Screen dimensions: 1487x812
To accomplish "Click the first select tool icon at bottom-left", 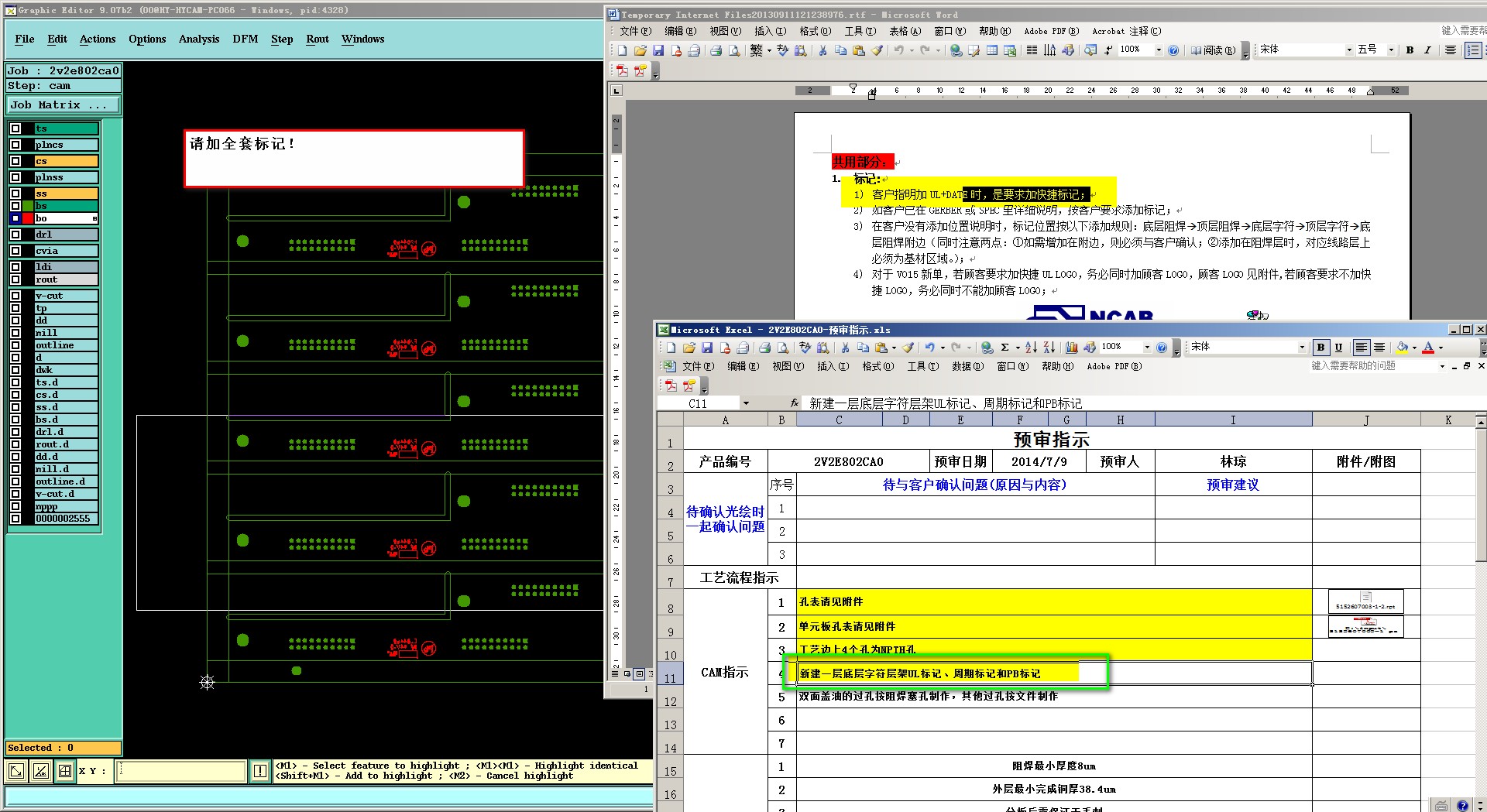I will [x=16, y=771].
